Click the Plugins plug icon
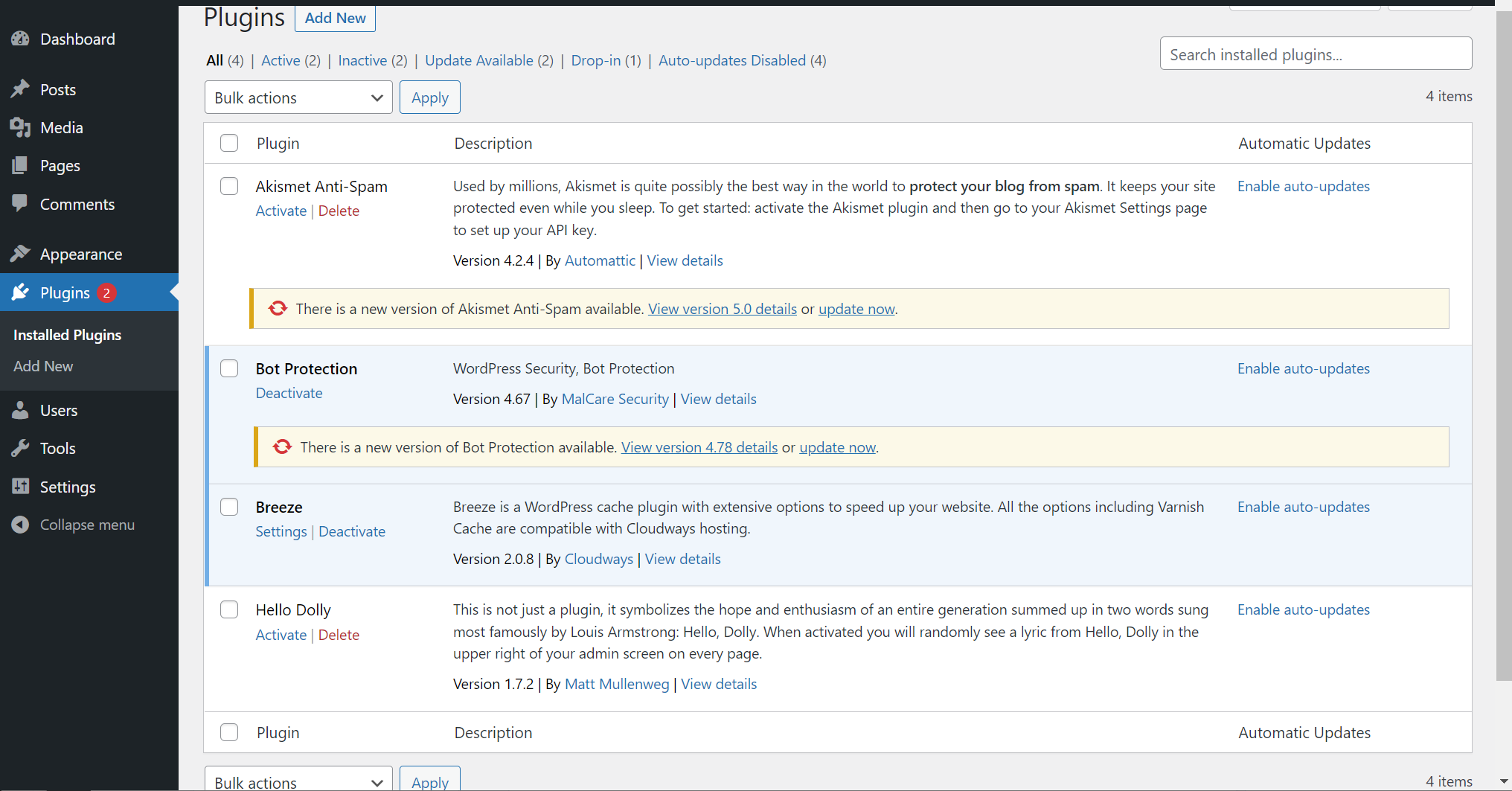1512x791 pixels. point(20,292)
